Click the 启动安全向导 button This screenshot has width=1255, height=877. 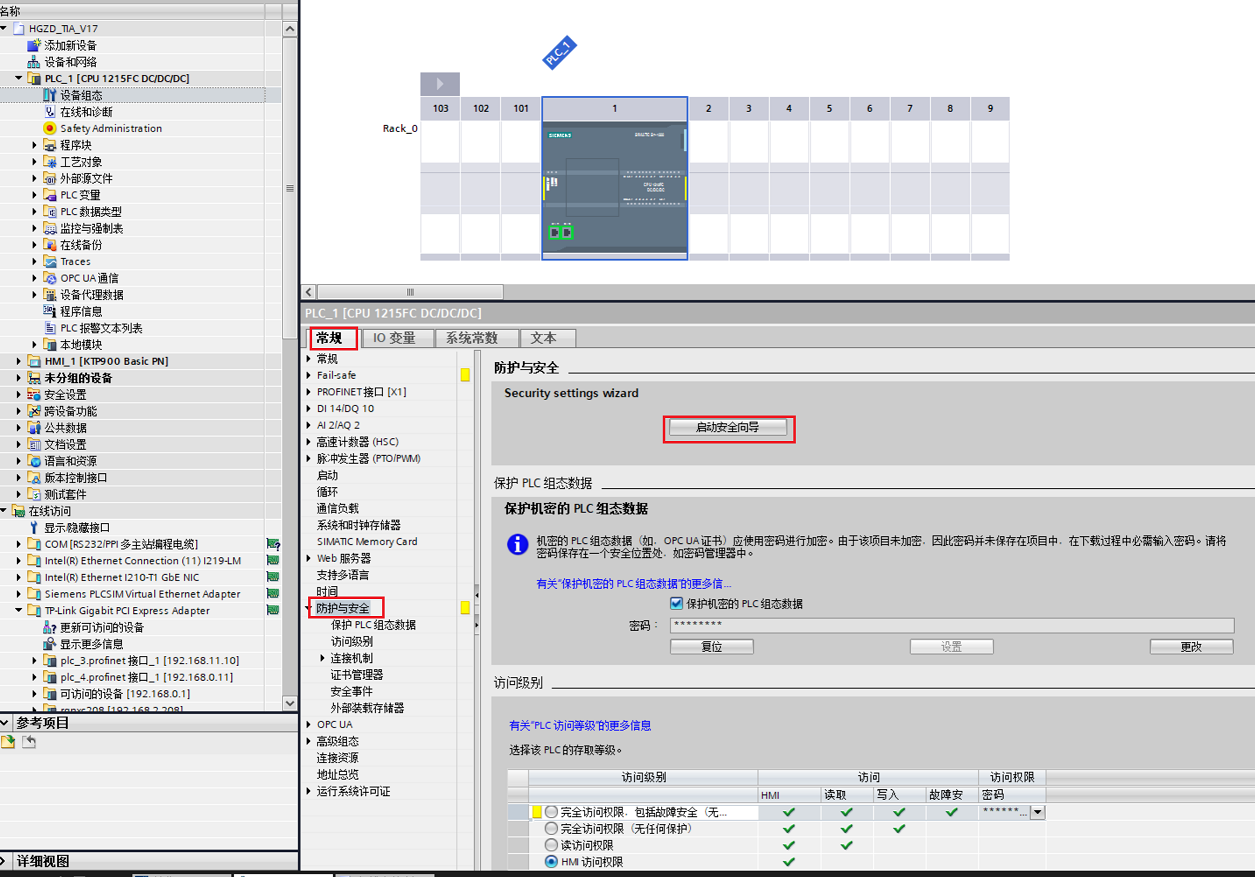[x=727, y=428]
